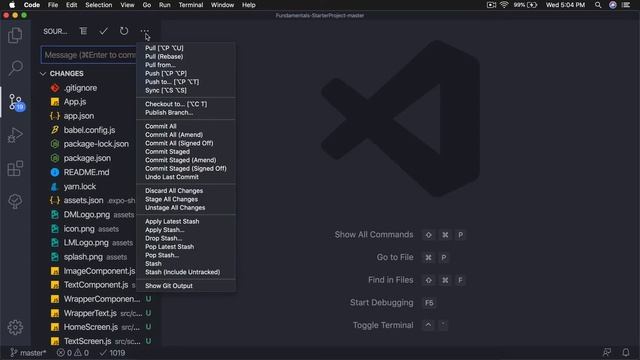Open the Terminal menu

191,5
